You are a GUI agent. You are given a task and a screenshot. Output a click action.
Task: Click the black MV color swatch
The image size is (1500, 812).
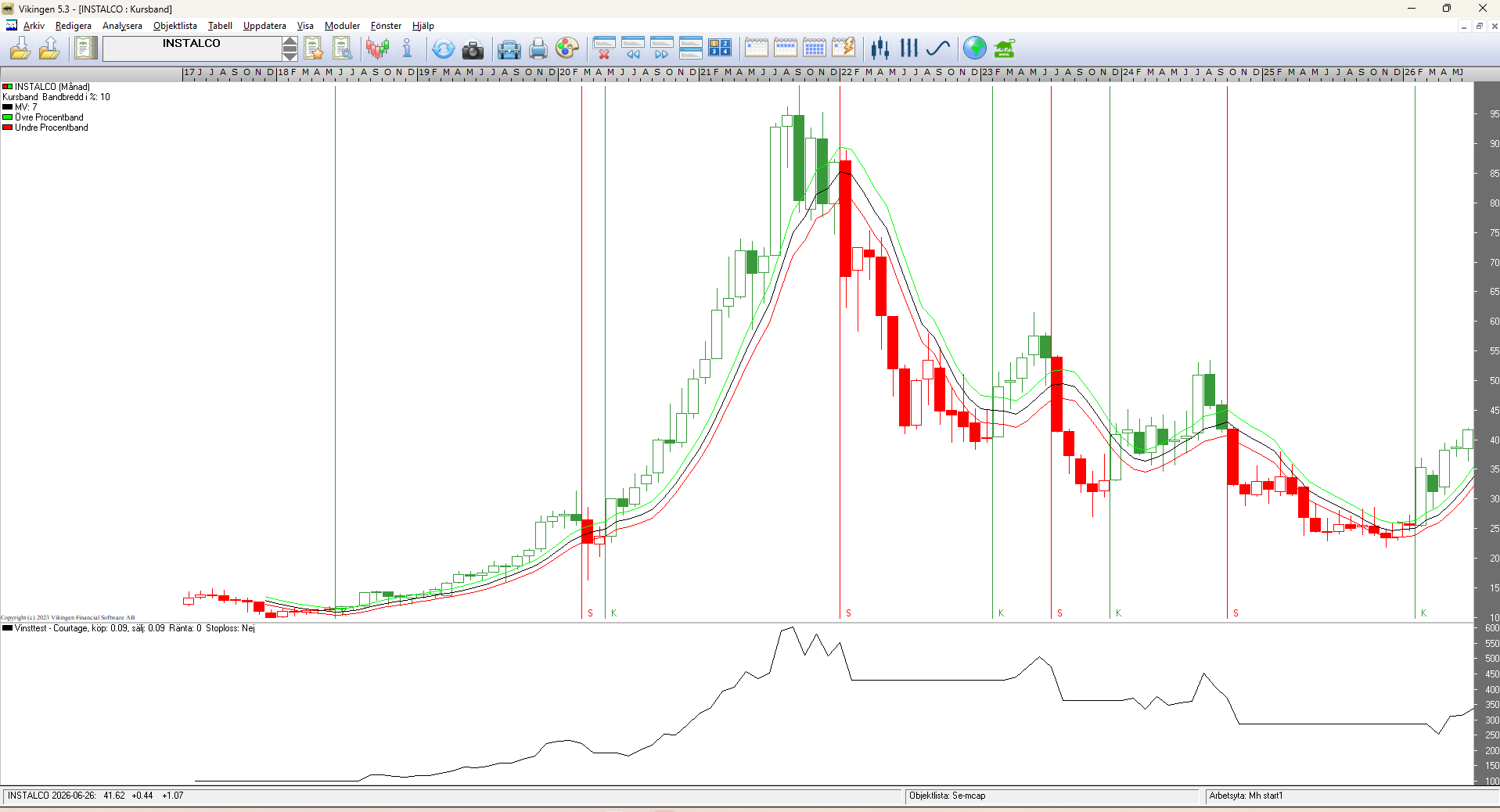pyautogui.click(x=8, y=107)
